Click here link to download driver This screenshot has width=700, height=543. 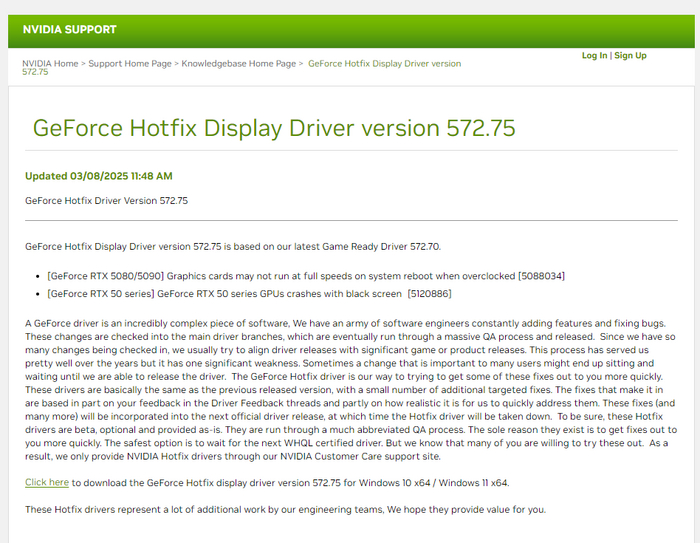point(47,483)
